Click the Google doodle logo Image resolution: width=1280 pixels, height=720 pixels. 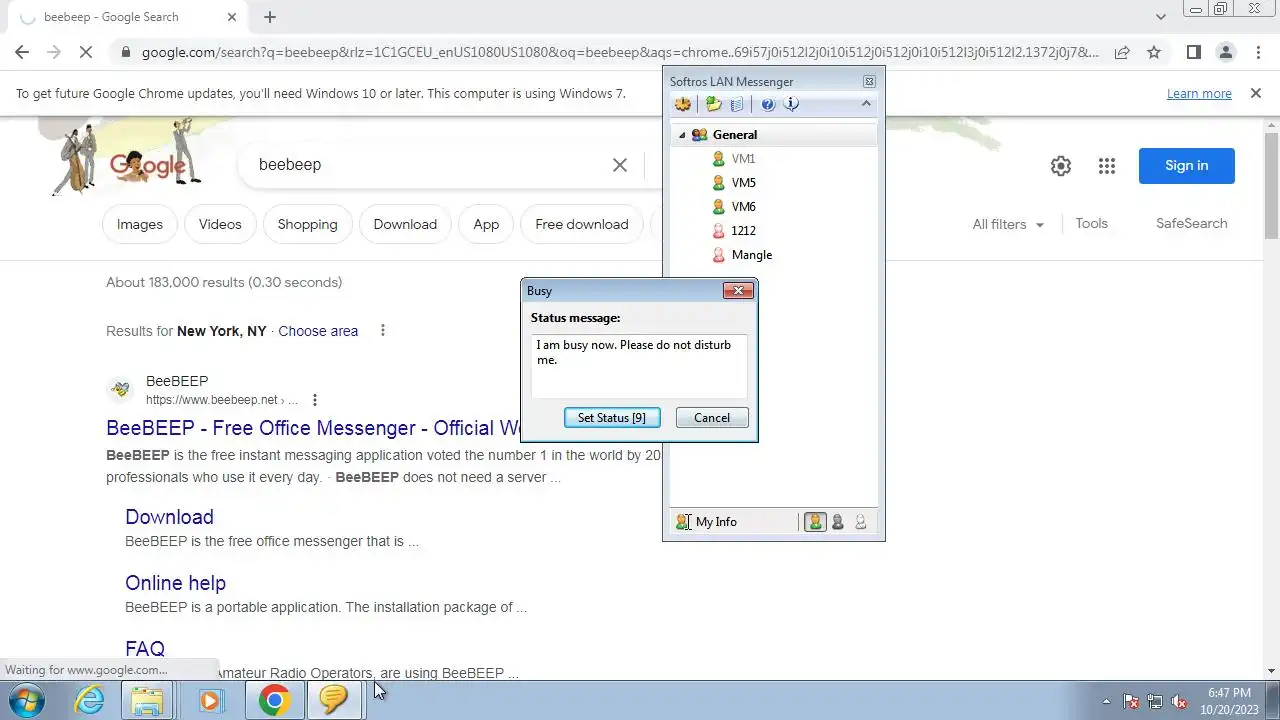(148, 165)
